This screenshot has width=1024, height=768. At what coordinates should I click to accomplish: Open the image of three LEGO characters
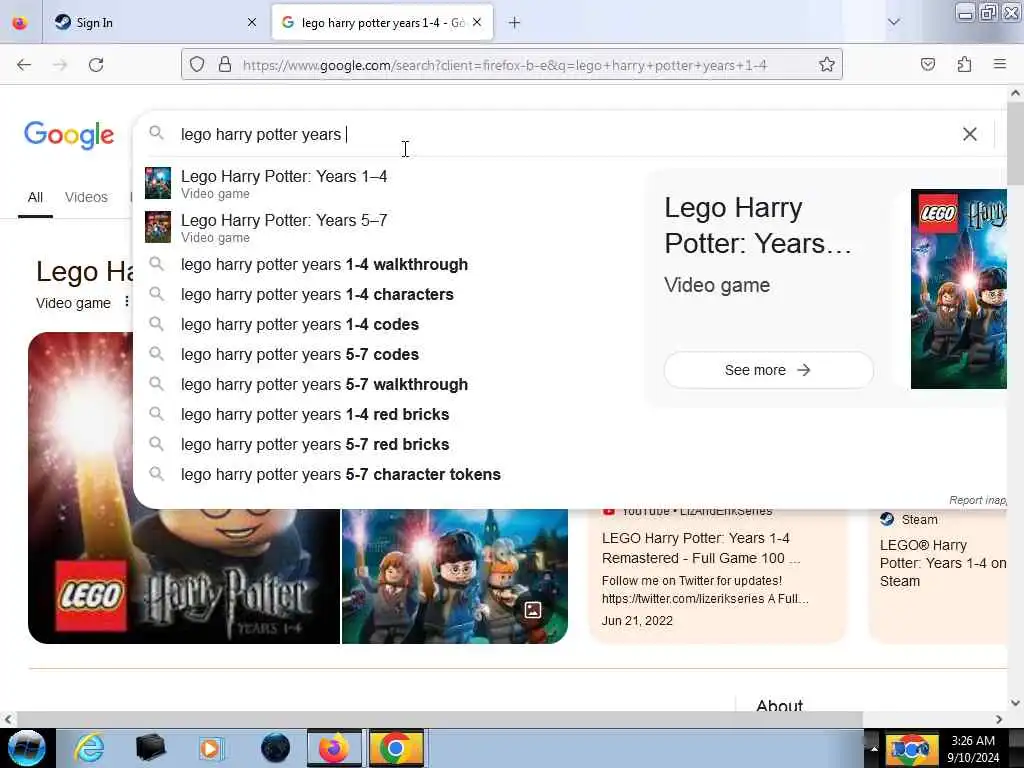pos(455,577)
